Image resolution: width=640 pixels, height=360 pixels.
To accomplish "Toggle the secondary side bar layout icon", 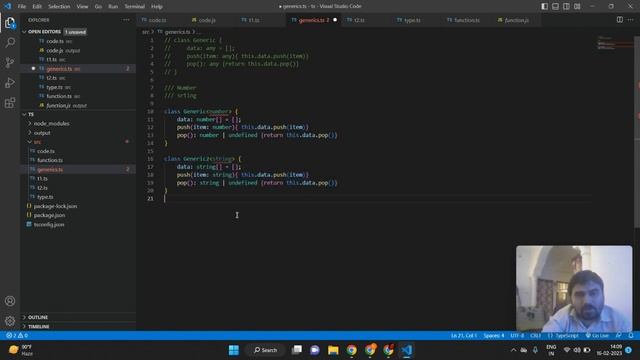I will (x=567, y=6).
